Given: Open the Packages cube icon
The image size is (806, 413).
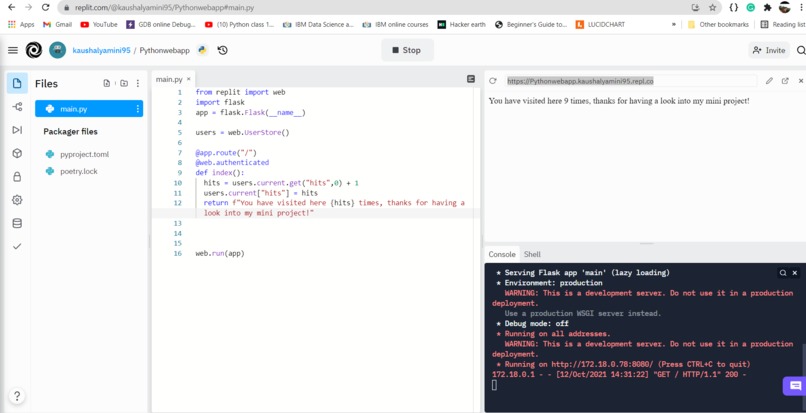Looking at the screenshot, I should click(17, 153).
